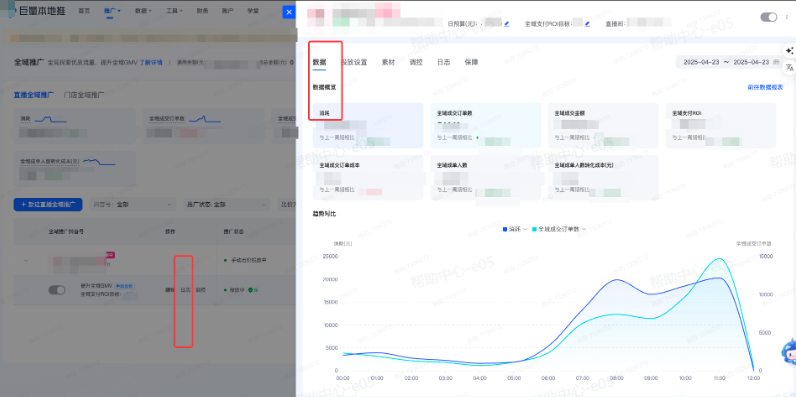Click the 11:00 label on chart axis
The width and height of the screenshot is (796, 397).
(x=719, y=378)
